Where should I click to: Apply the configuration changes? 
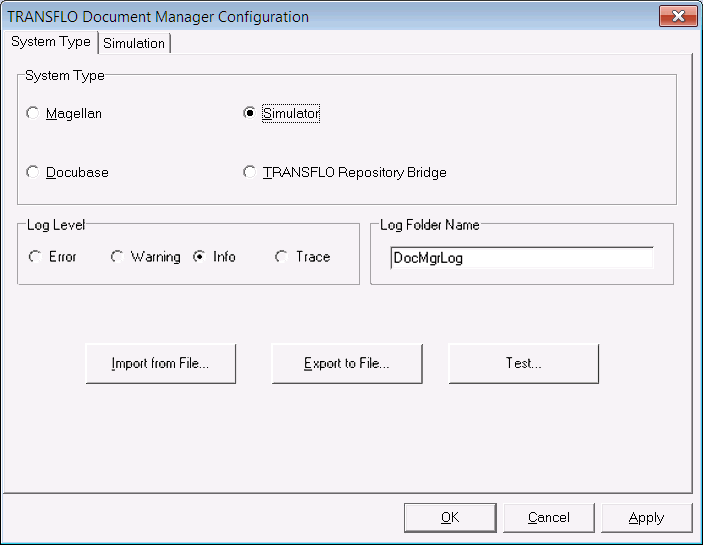pos(647,518)
